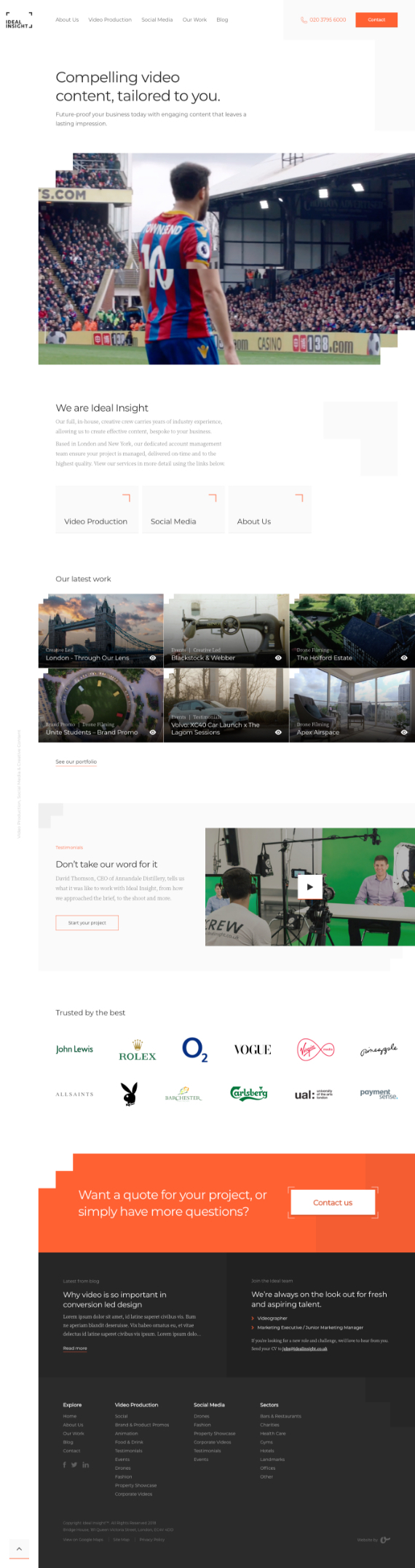This screenshot has height=1568, width=415.
Task: Open the LinkedIn icon in the footer
Action: point(85,1465)
